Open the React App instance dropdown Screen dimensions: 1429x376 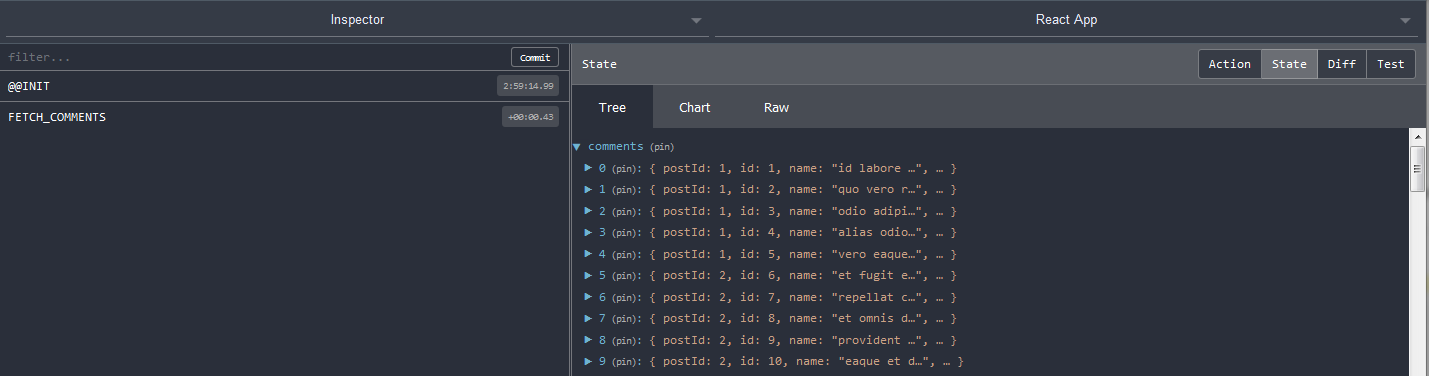click(x=1067, y=20)
